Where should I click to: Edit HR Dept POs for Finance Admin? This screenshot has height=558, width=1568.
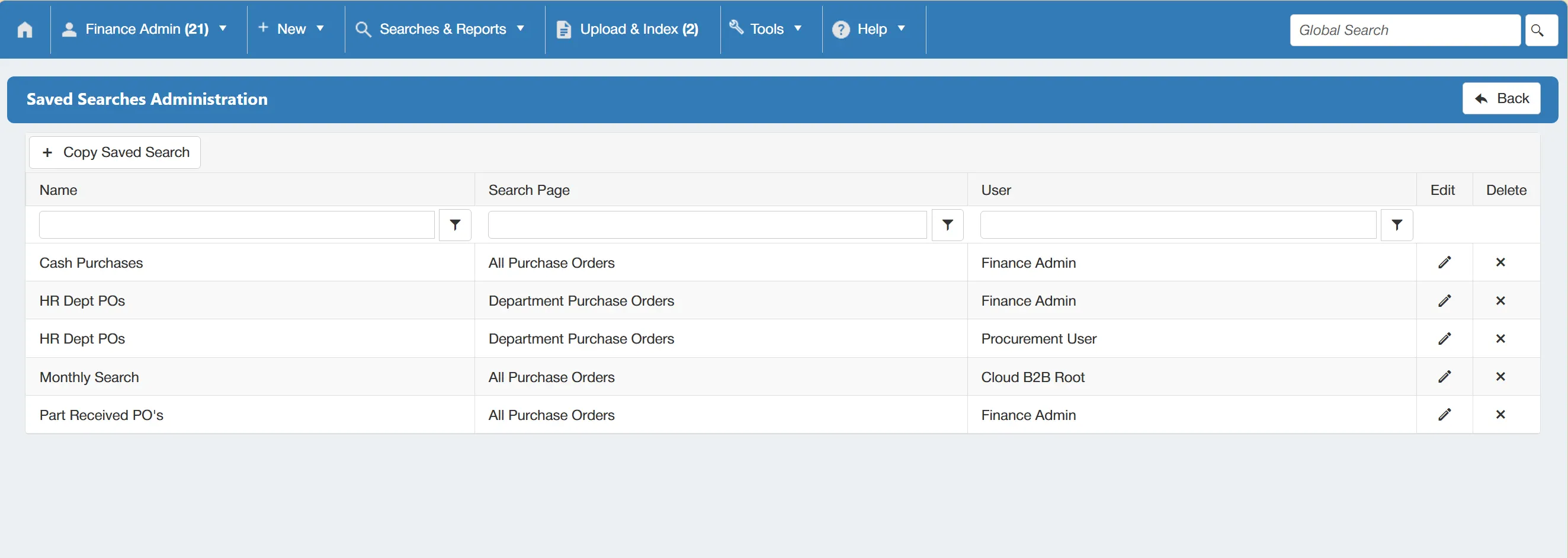pos(1444,300)
